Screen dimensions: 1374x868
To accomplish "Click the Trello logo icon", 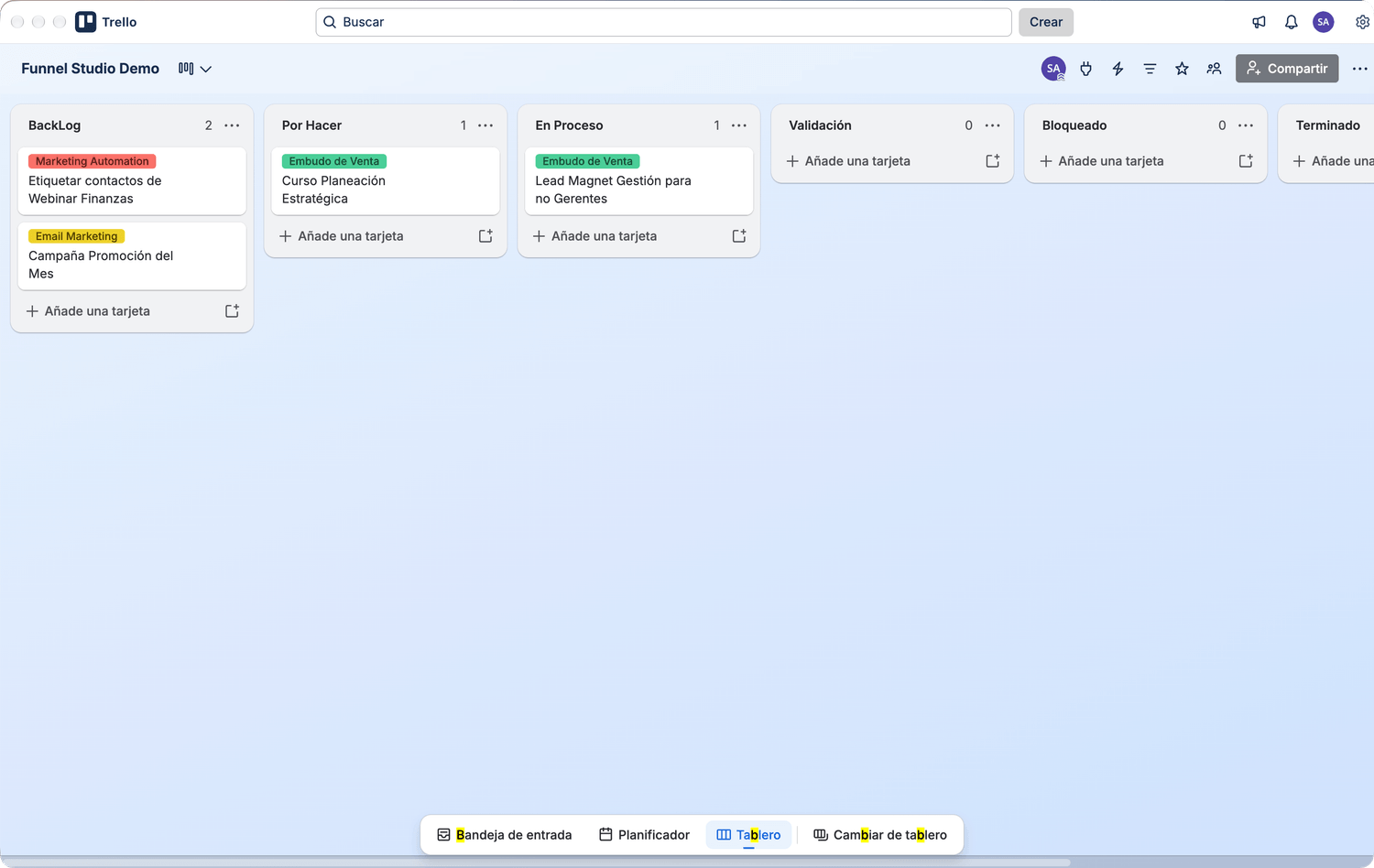I will (x=85, y=22).
